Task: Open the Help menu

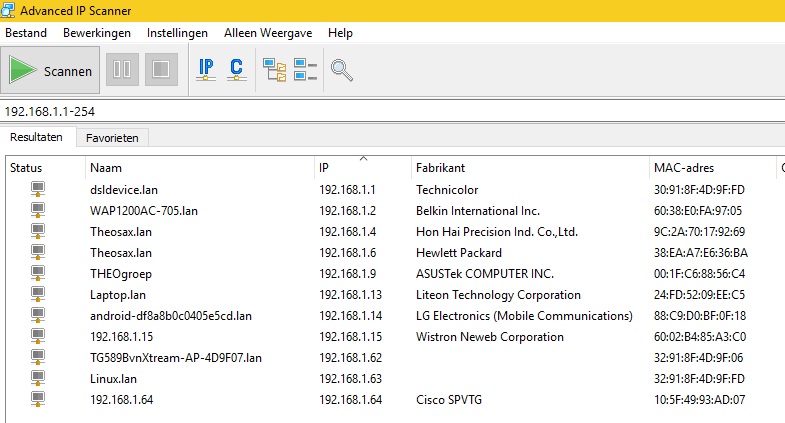Action: [x=340, y=33]
